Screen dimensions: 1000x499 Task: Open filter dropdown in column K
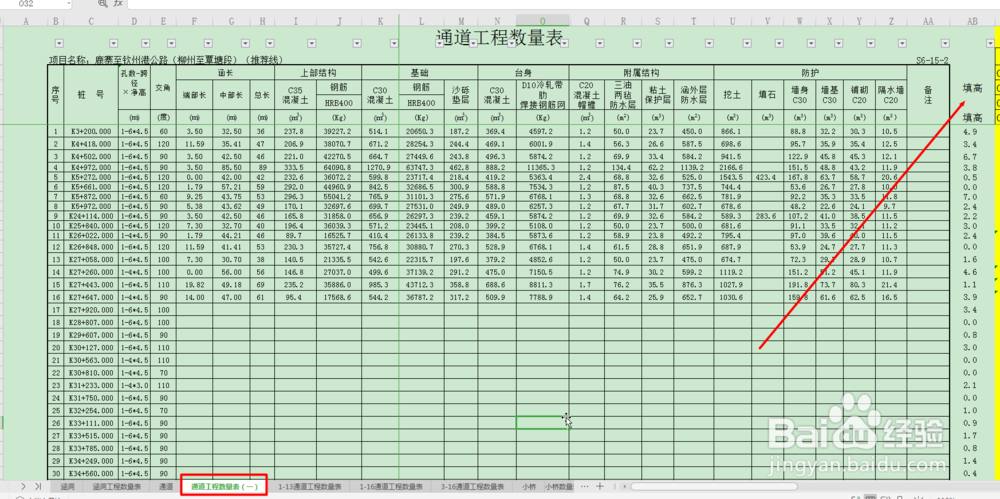coord(393,43)
